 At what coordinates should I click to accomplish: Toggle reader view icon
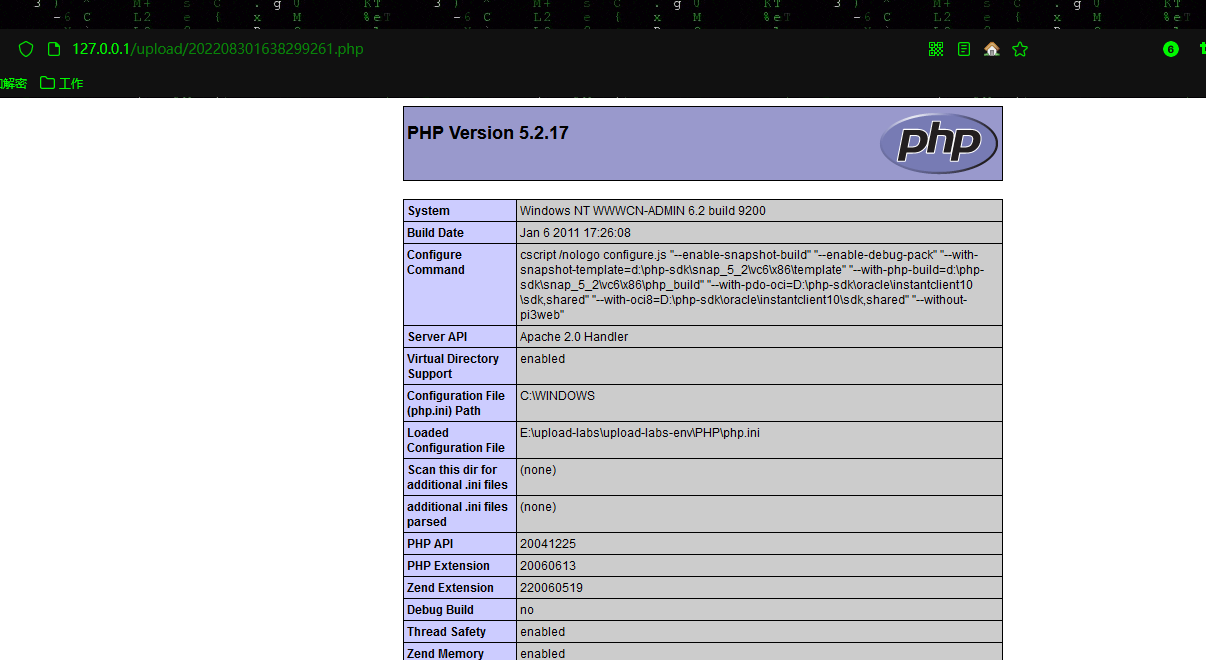pyautogui.click(x=964, y=49)
